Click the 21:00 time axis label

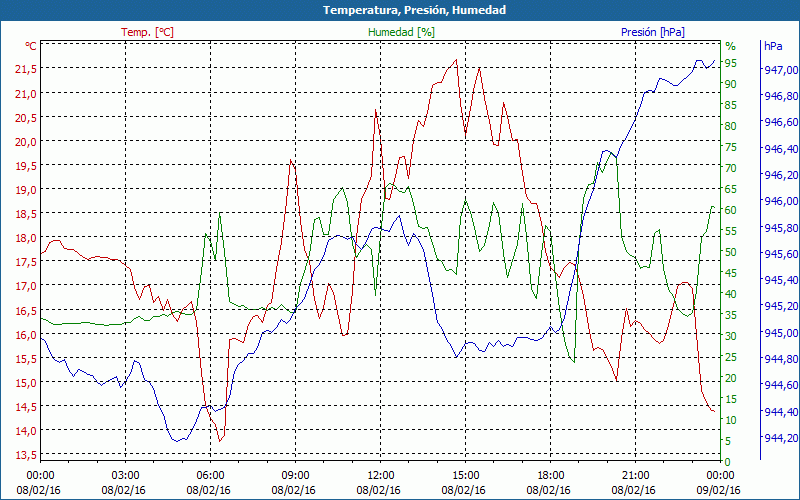tap(636, 476)
